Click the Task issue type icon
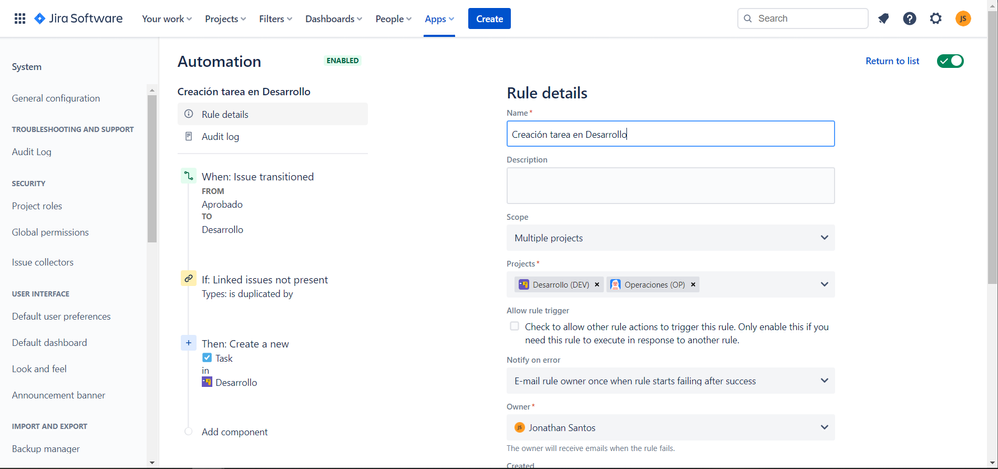The height and width of the screenshot is (469, 998). (x=207, y=358)
